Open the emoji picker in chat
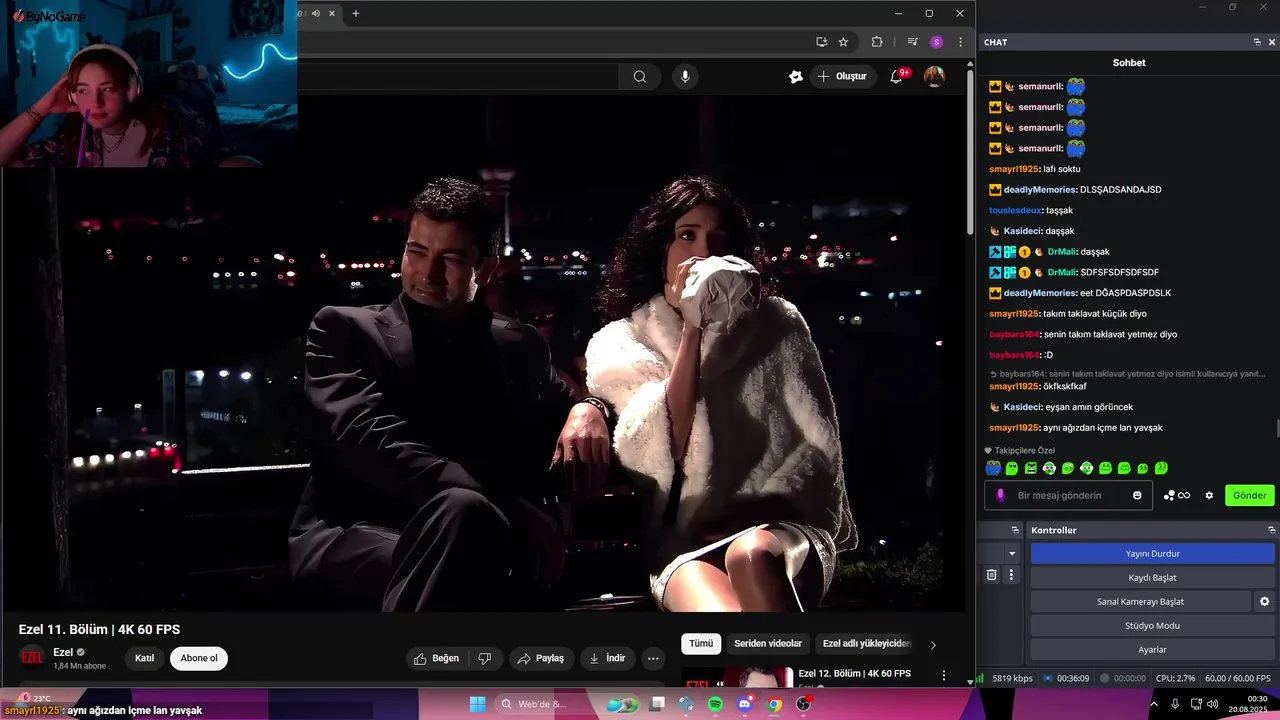 click(x=1137, y=495)
